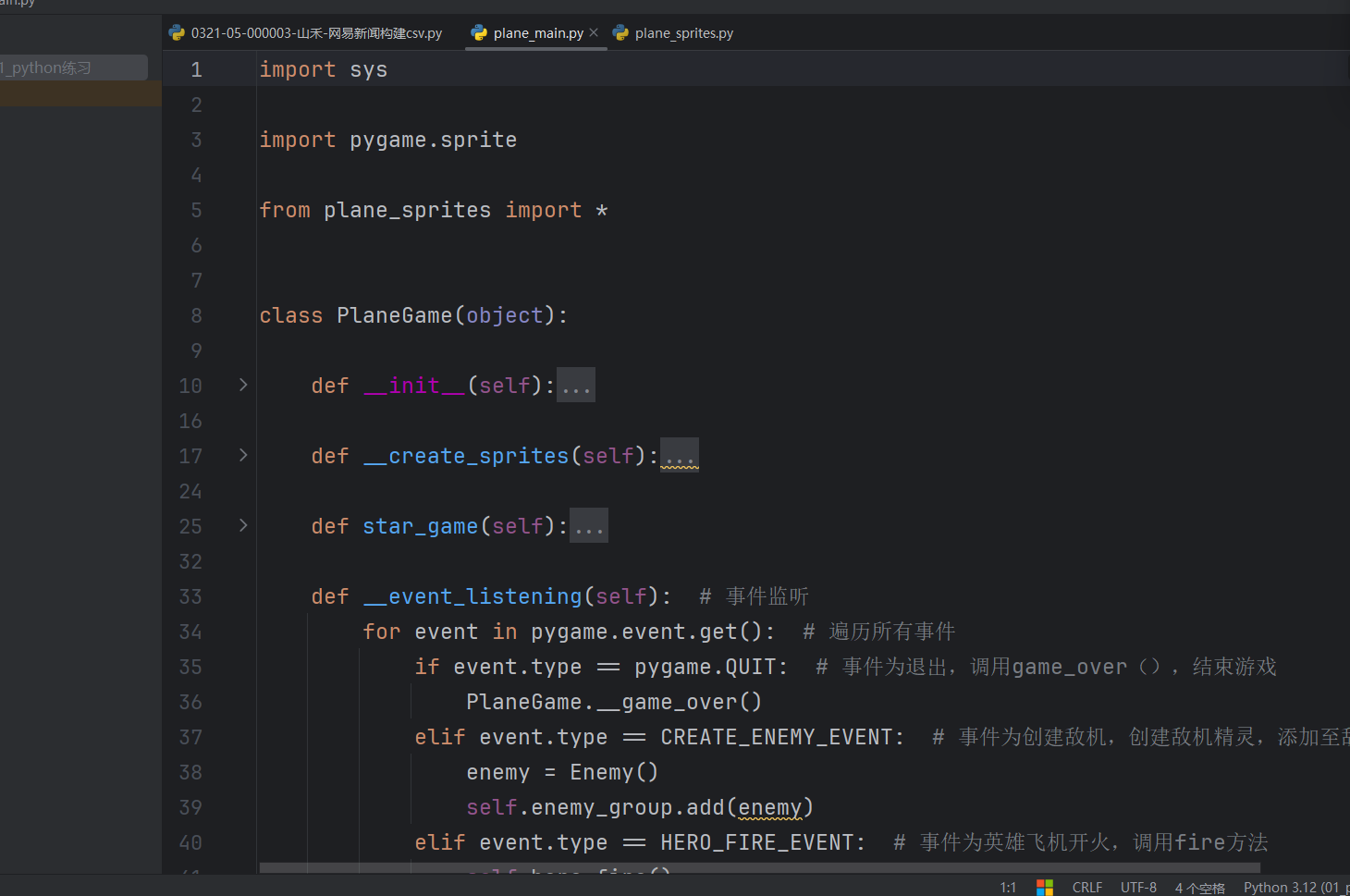The width and height of the screenshot is (1350, 896).
Task: Click the '__init__' method name
Action: 414,386
